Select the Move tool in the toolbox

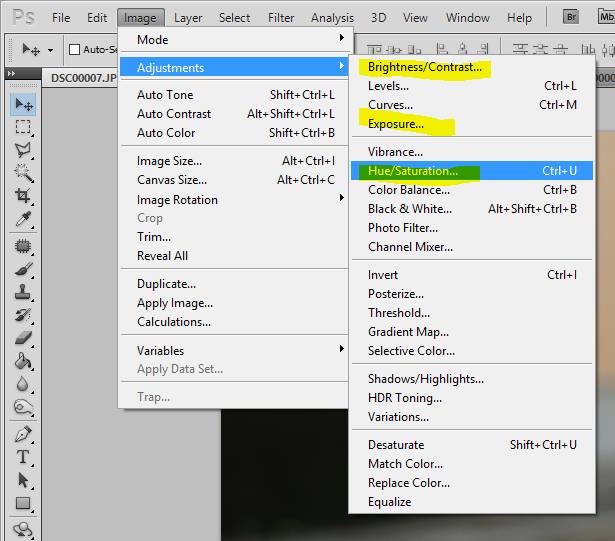(x=23, y=104)
